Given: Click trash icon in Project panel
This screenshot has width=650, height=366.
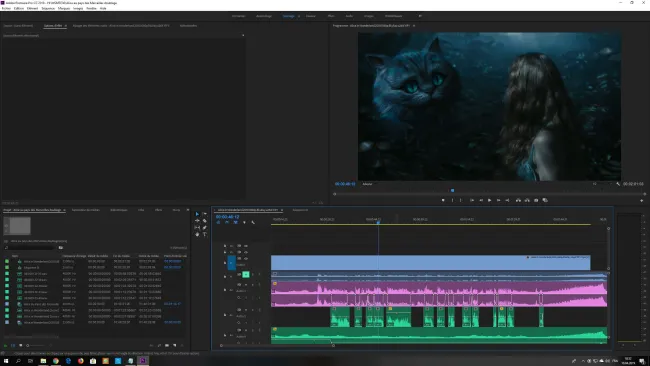Looking at the screenshot, I should [x=182, y=345].
